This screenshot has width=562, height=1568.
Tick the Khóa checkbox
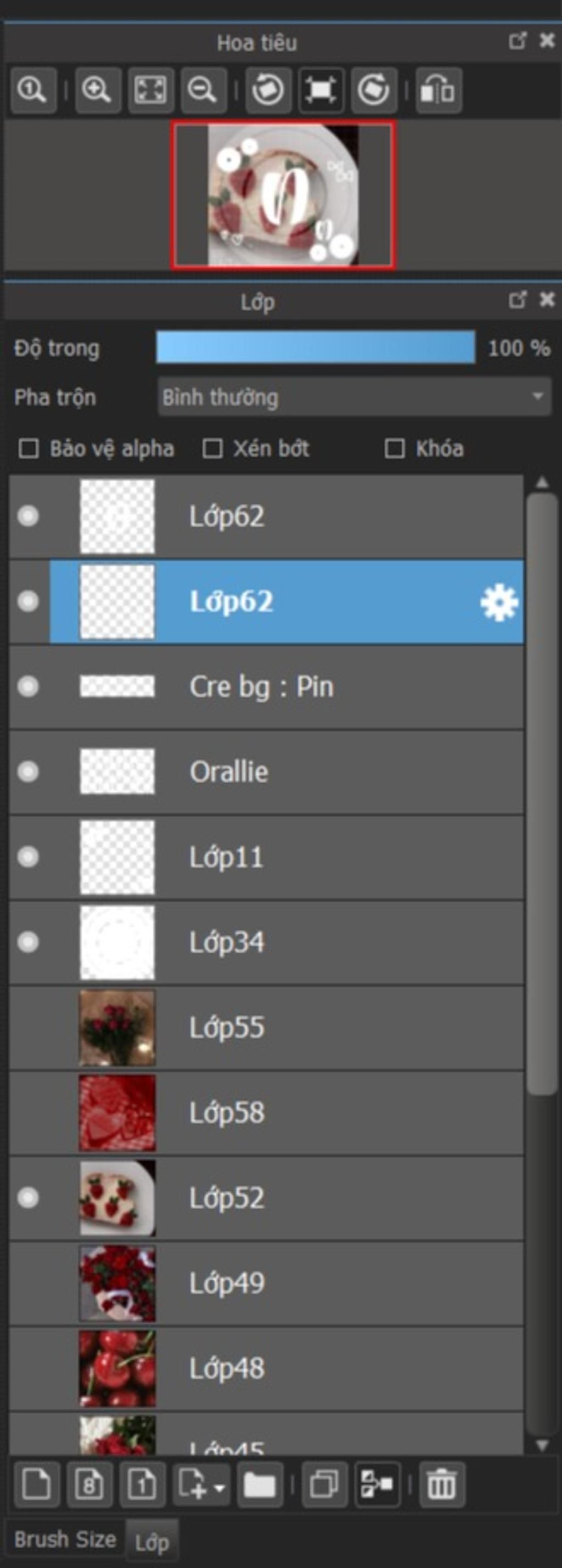coord(394,449)
